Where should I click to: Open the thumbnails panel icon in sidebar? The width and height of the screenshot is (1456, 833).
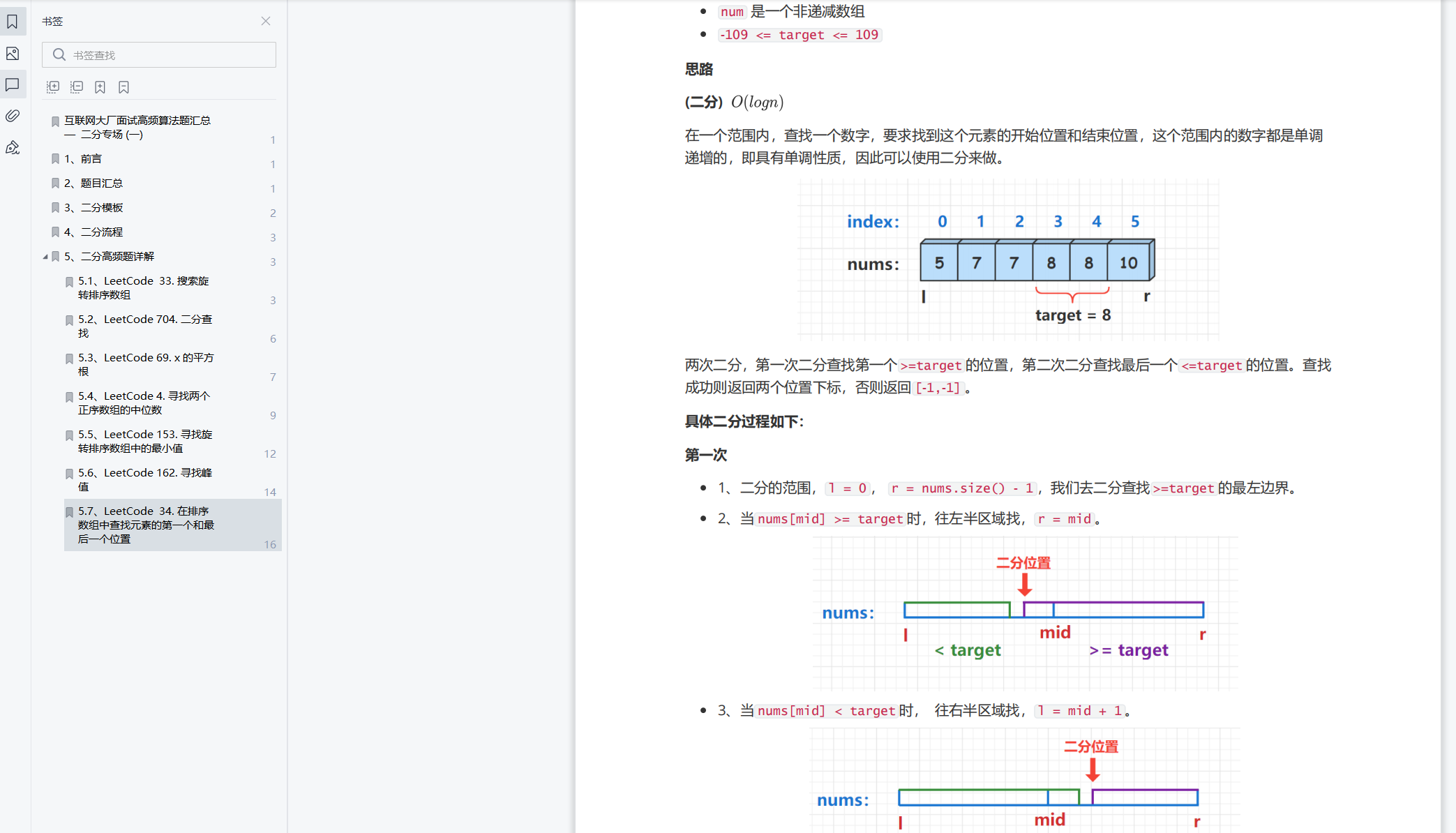coord(13,54)
